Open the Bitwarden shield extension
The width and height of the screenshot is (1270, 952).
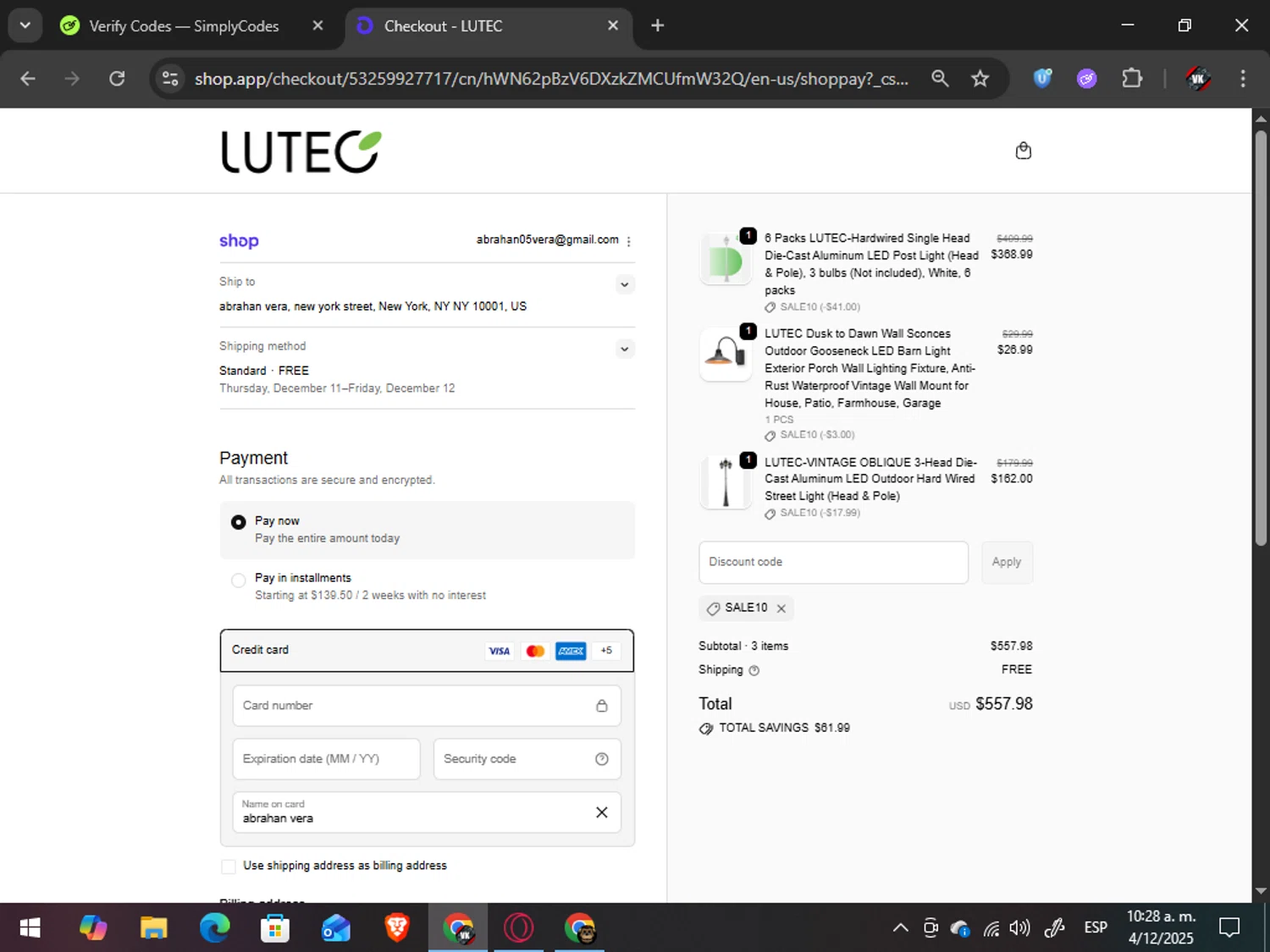point(1042,79)
